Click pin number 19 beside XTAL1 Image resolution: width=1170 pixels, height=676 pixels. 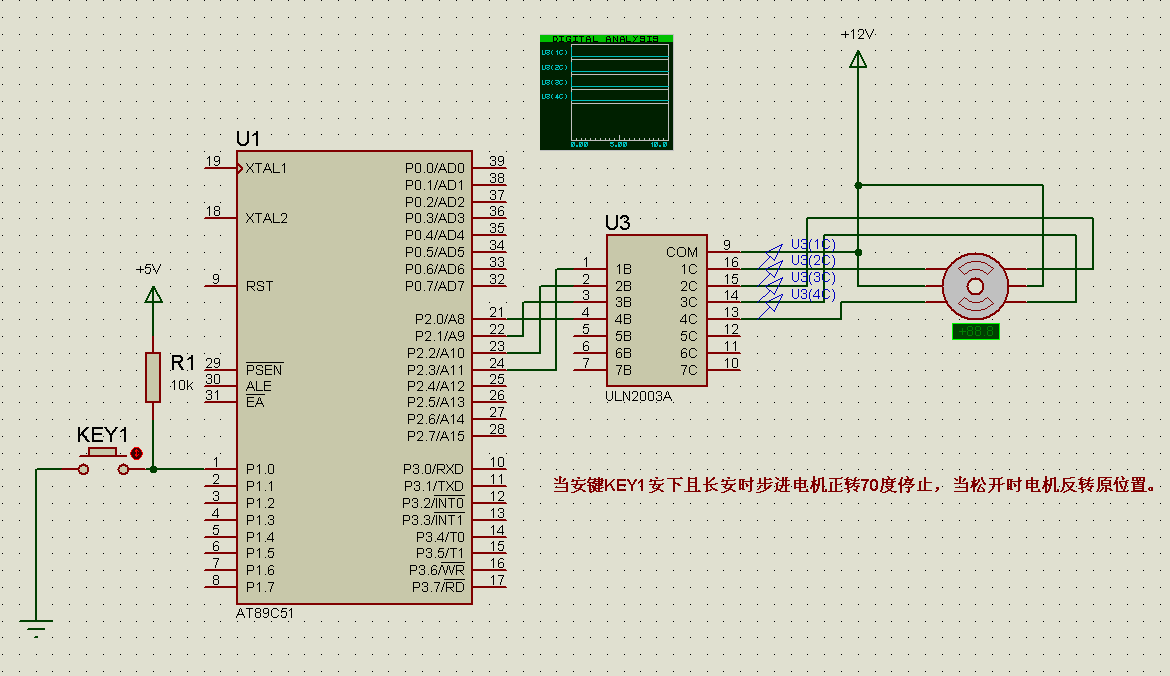point(213,160)
